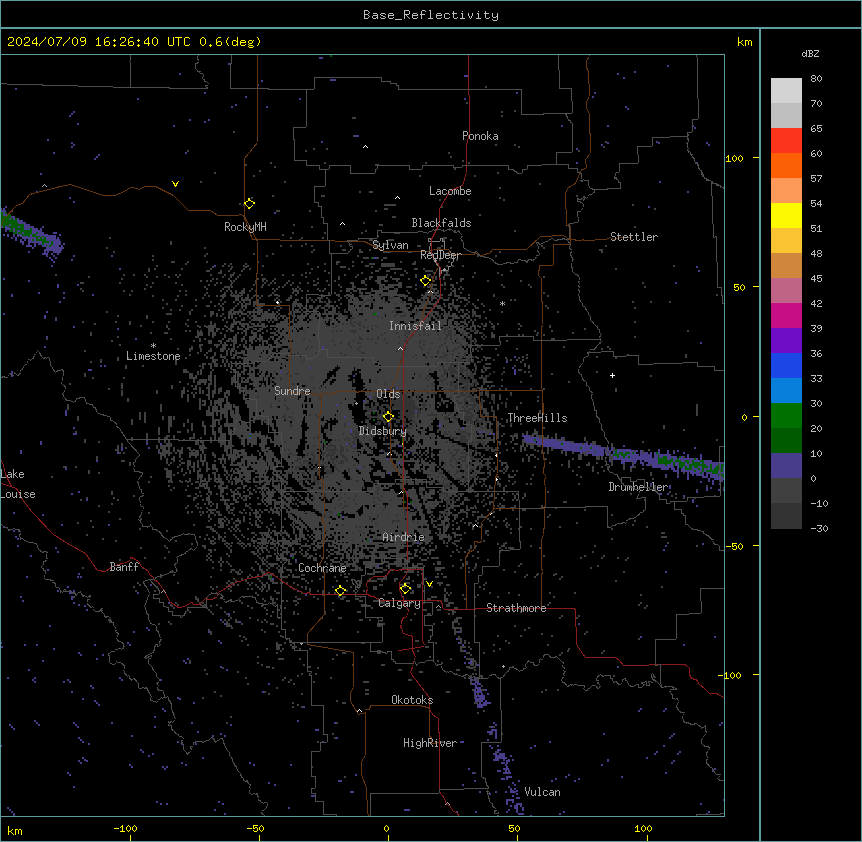
Task: Pick the magenta 39-42 dBZ legend swatch
Action: [x=786, y=315]
